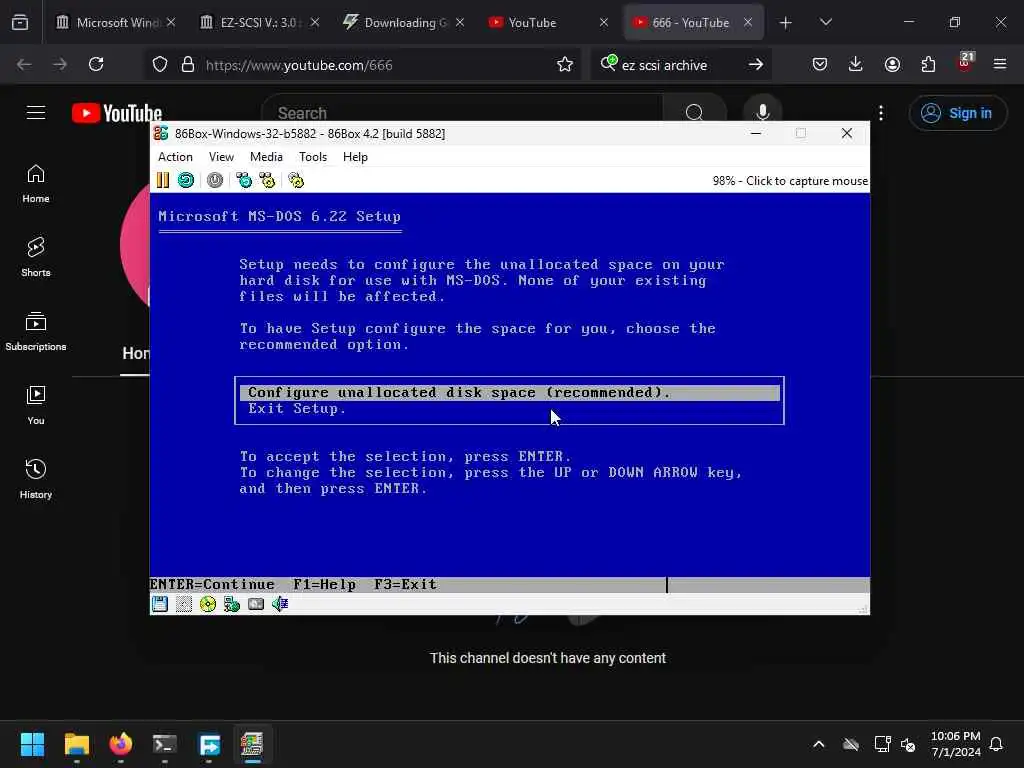Open History in the YouTube sidebar
Screen dimensions: 1024x768
(x=36, y=479)
